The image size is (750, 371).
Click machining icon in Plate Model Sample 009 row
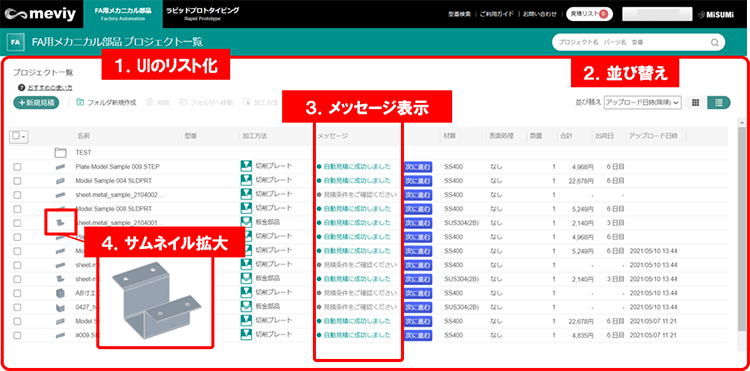pos(245,166)
